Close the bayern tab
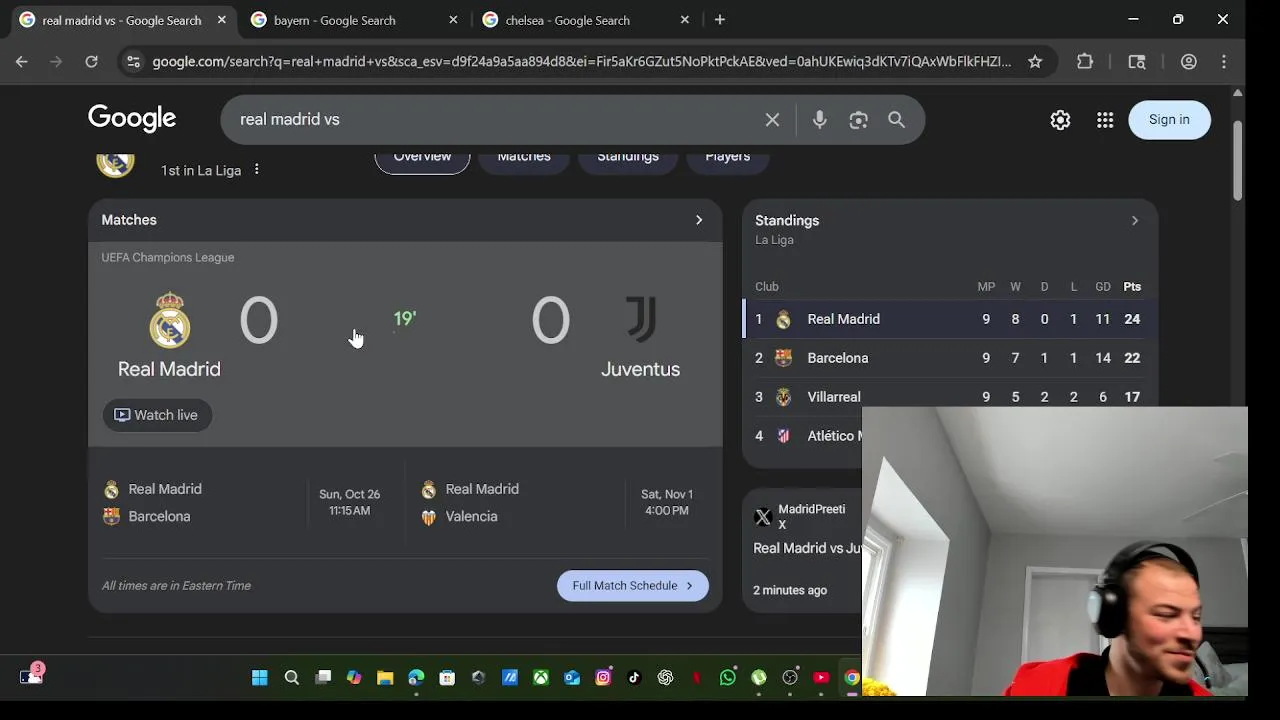Screen dimensions: 1280x720 453,20
